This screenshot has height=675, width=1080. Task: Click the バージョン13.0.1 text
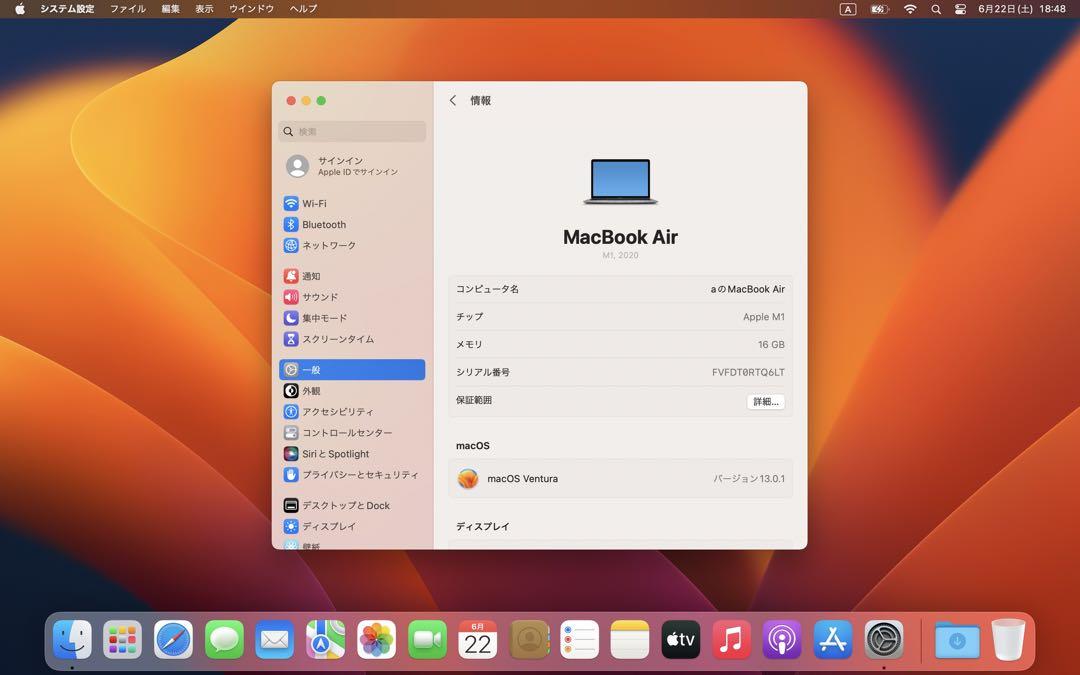tap(749, 479)
